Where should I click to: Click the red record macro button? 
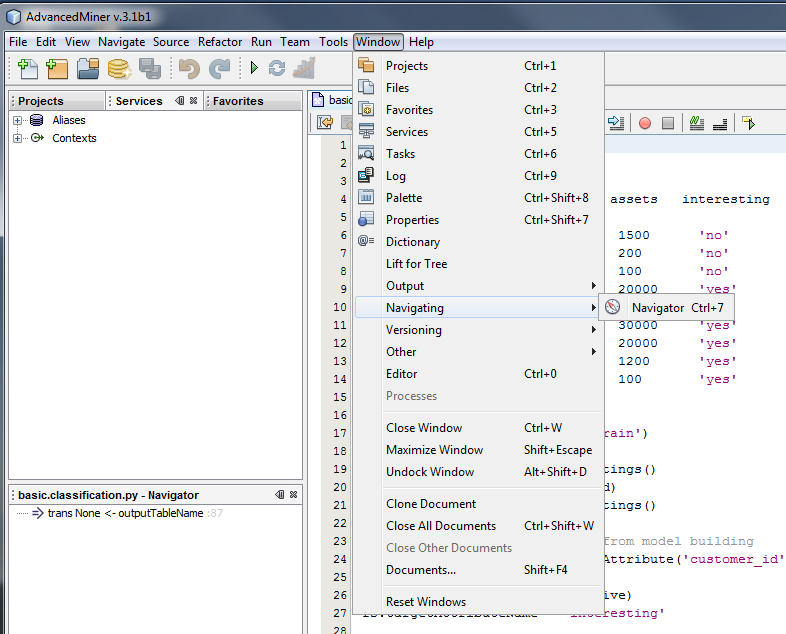pyautogui.click(x=645, y=123)
